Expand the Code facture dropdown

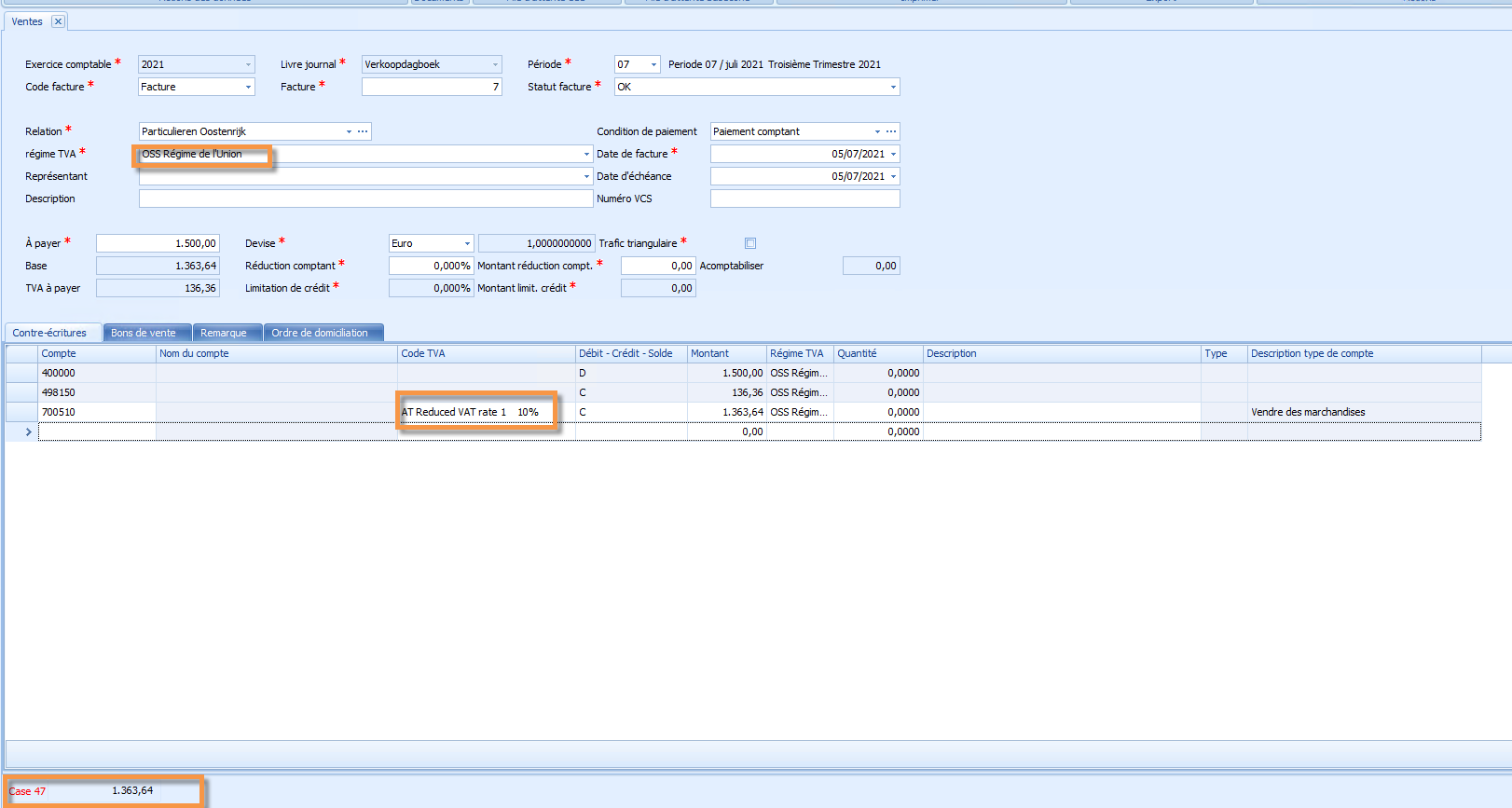pyautogui.click(x=248, y=87)
